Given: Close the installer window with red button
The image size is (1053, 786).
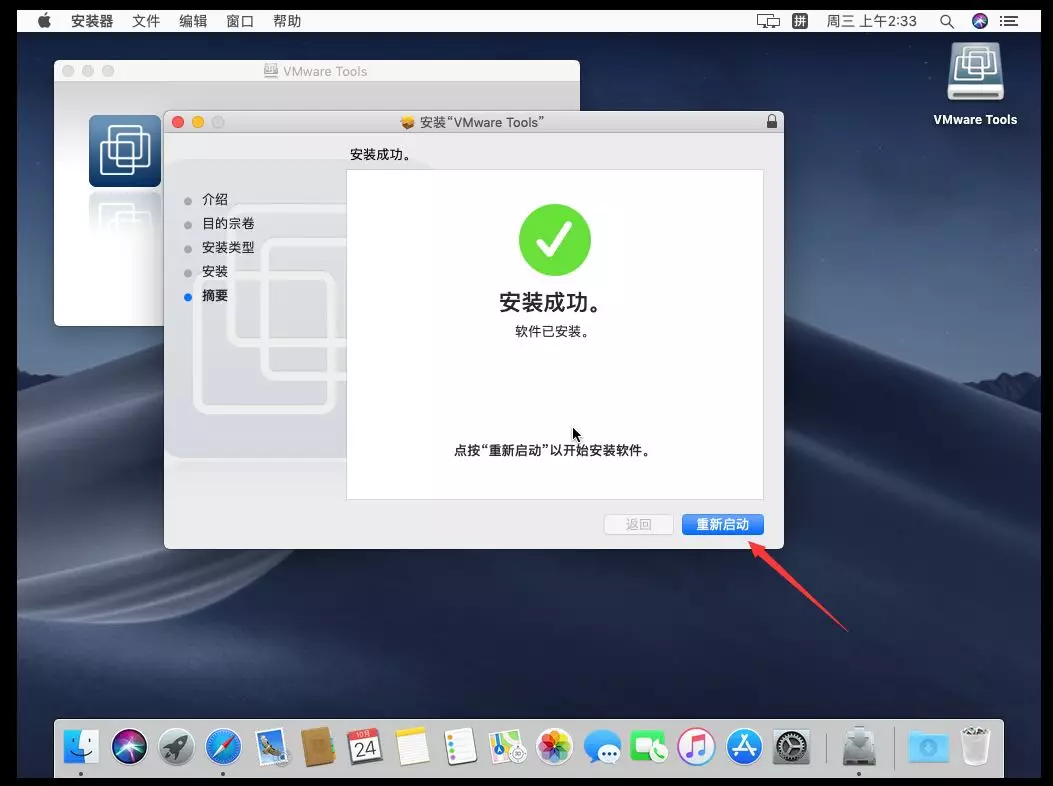Looking at the screenshot, I should pos(178,122).
